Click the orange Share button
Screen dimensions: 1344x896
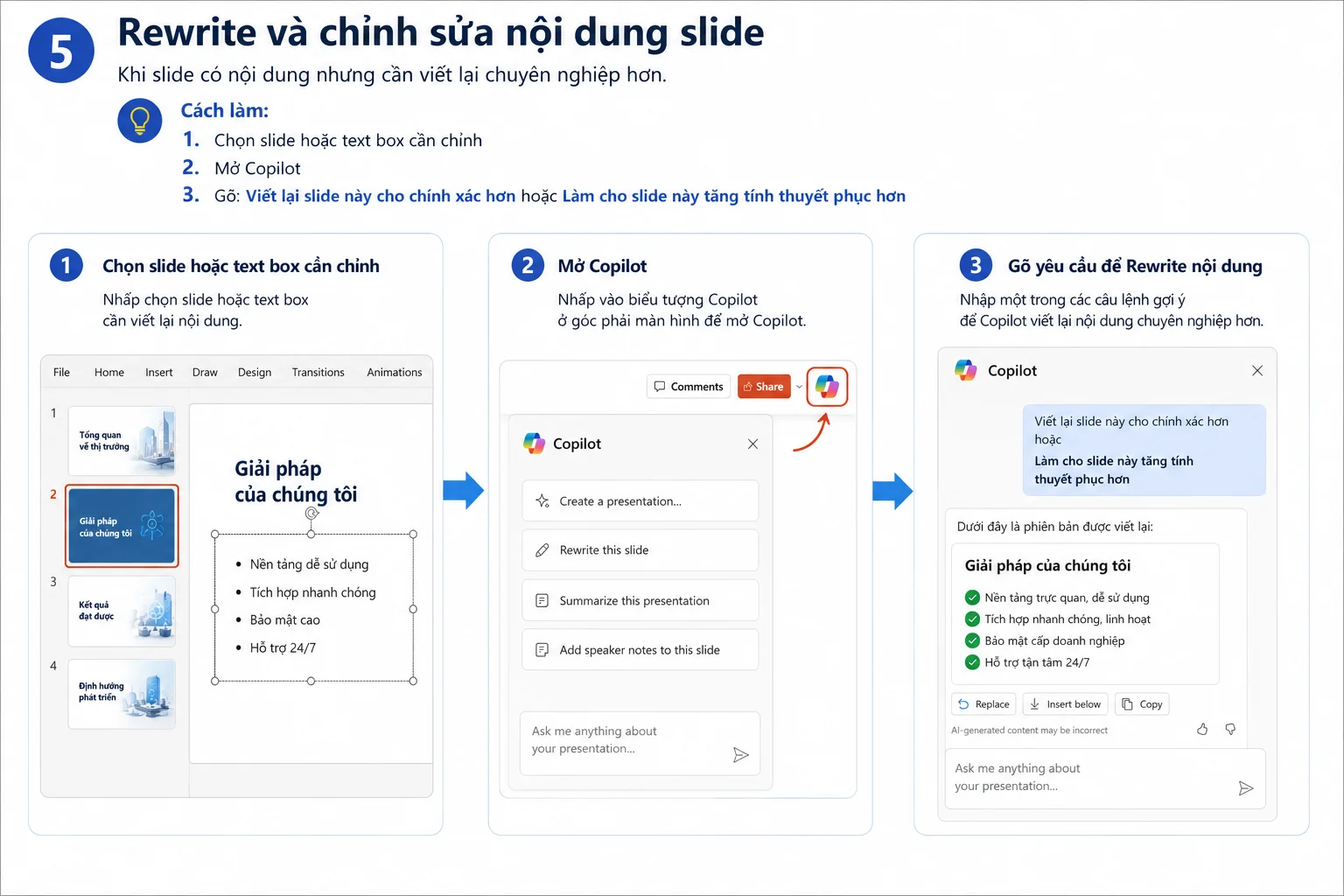(x=764, y=387)
